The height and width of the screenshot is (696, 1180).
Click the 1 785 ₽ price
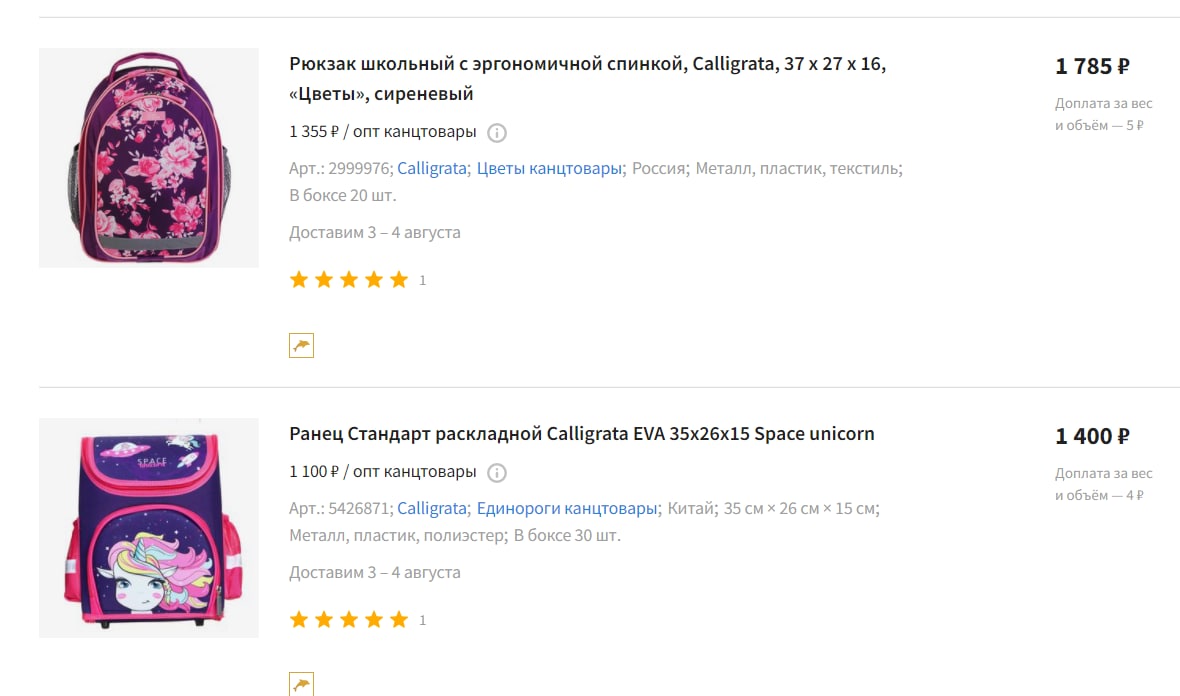coord(1092,67)
